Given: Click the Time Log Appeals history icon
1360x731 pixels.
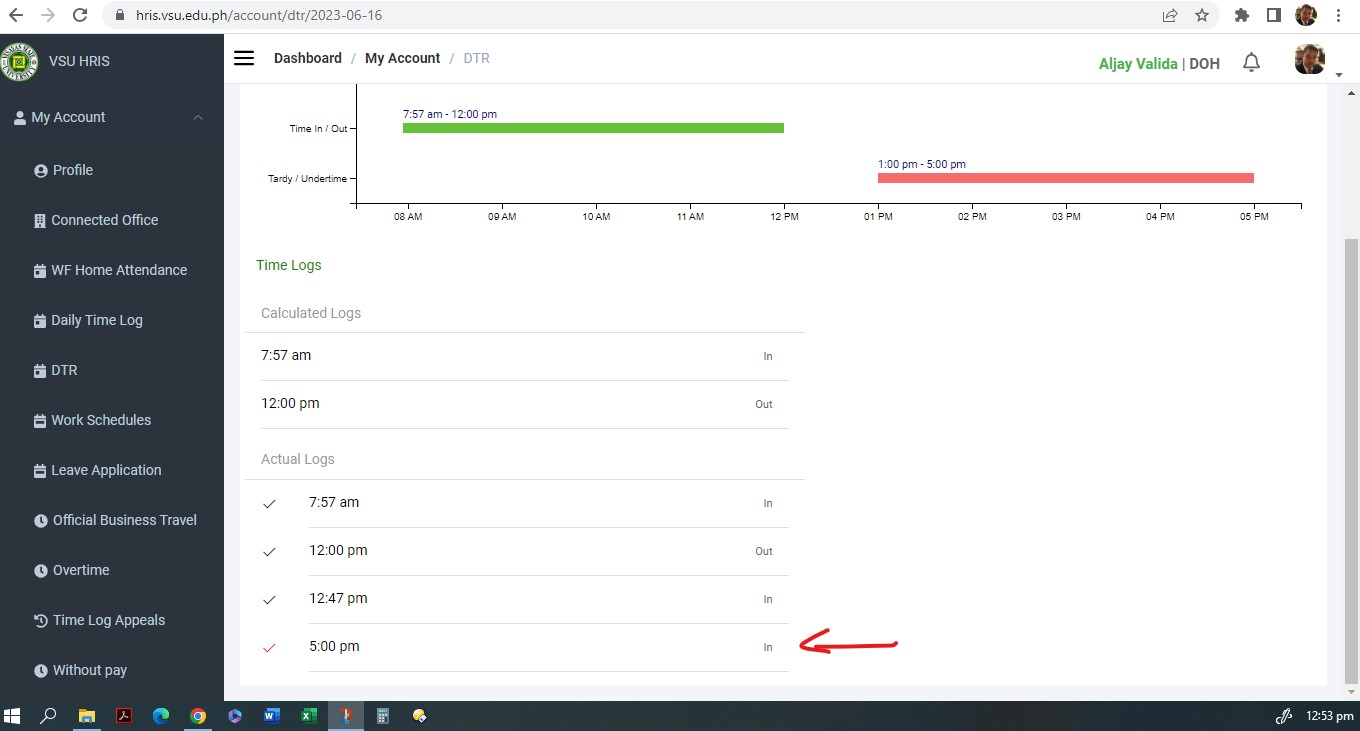Looking at the screenshot, I should pos(41,621).
